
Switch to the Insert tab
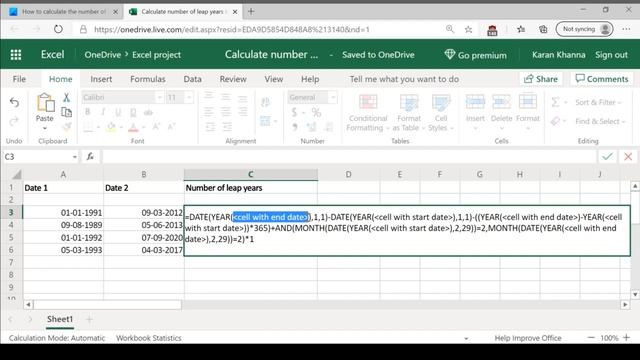point(101,79)
